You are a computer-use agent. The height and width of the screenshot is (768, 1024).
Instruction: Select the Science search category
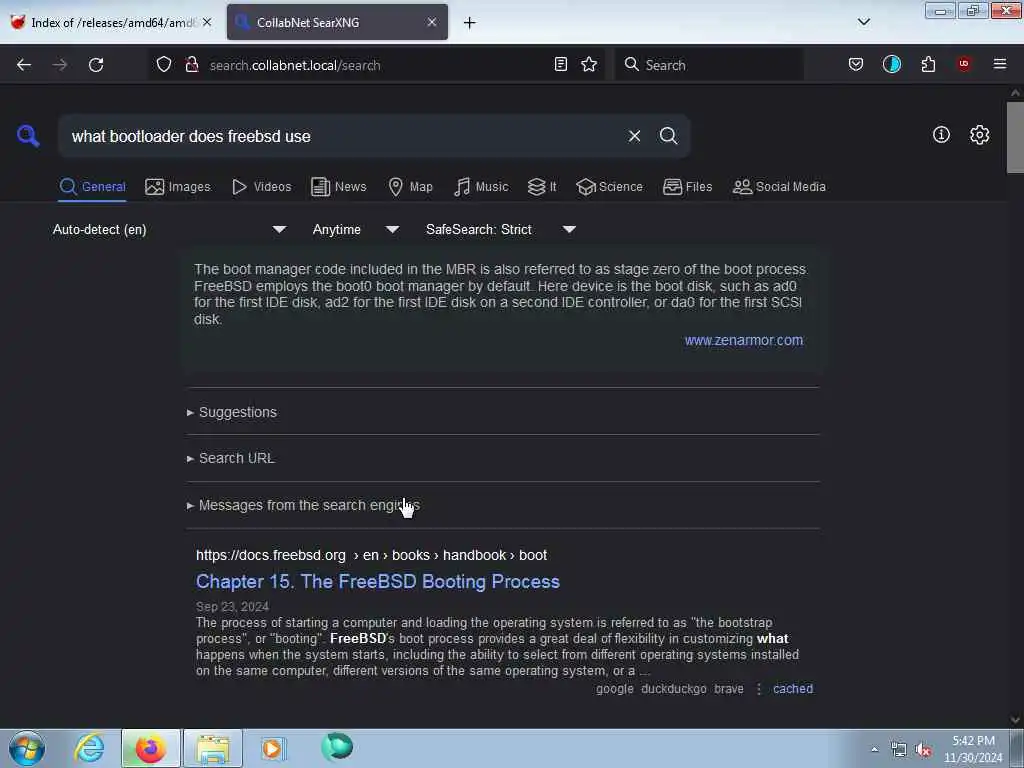[610, 187]
